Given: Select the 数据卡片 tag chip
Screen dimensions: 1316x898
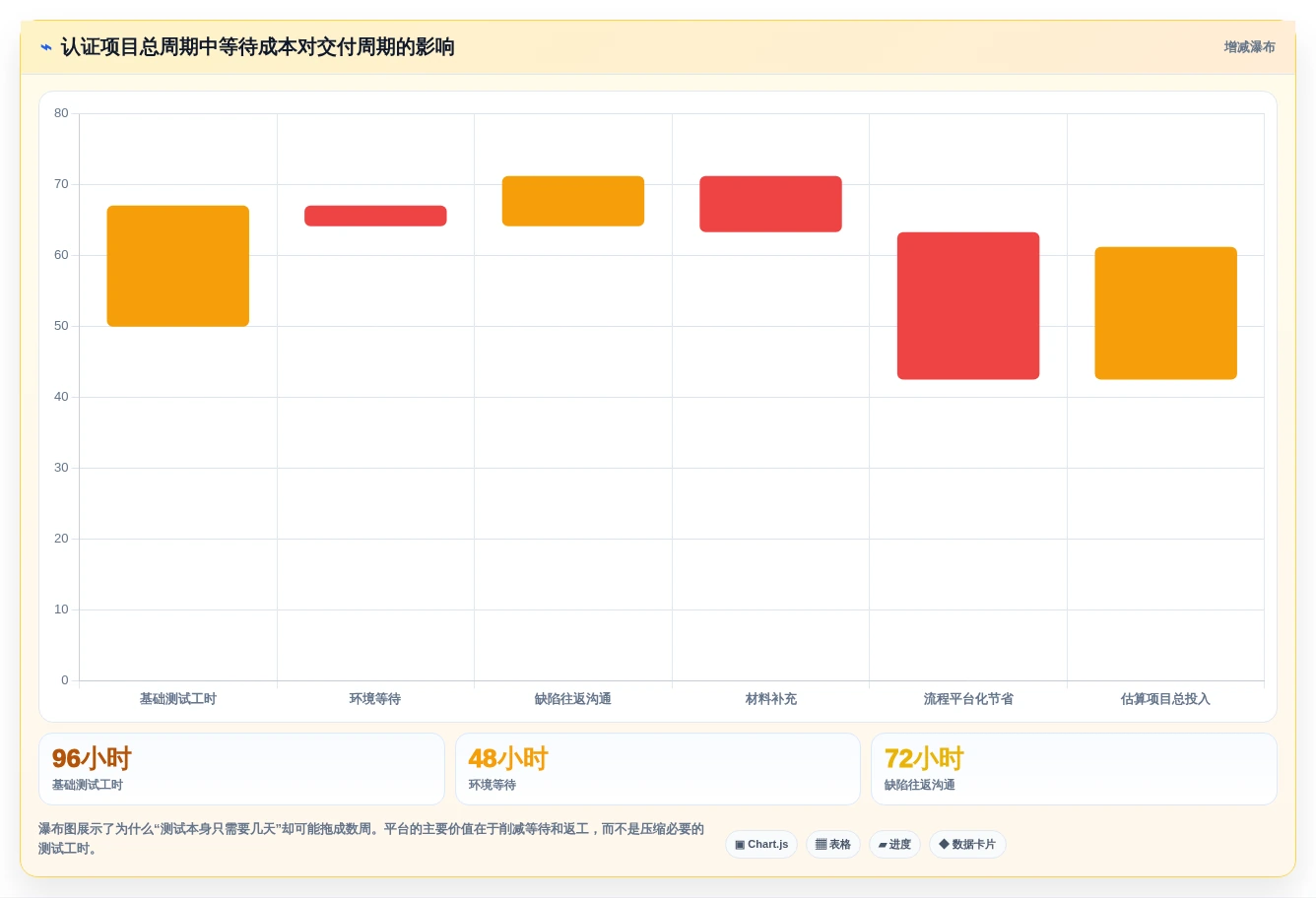Looking at the screenshot, I should 967,845.
